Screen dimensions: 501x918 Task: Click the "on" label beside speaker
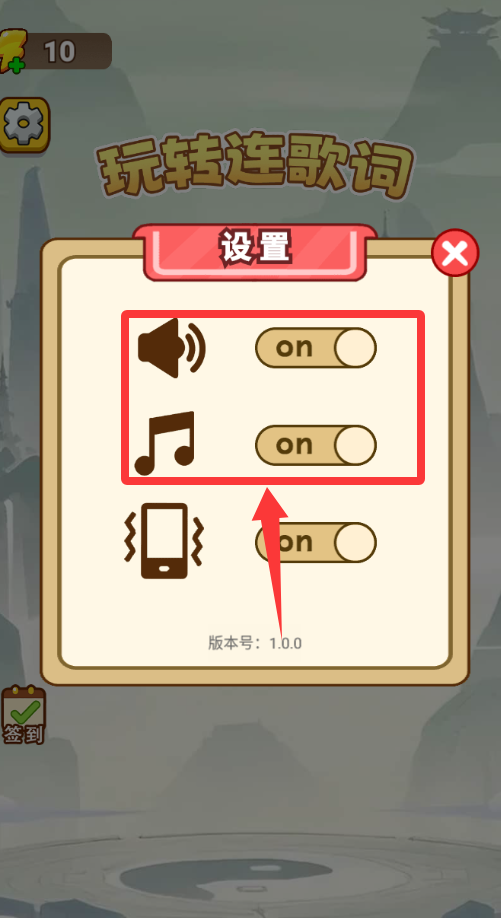point(294,348)
